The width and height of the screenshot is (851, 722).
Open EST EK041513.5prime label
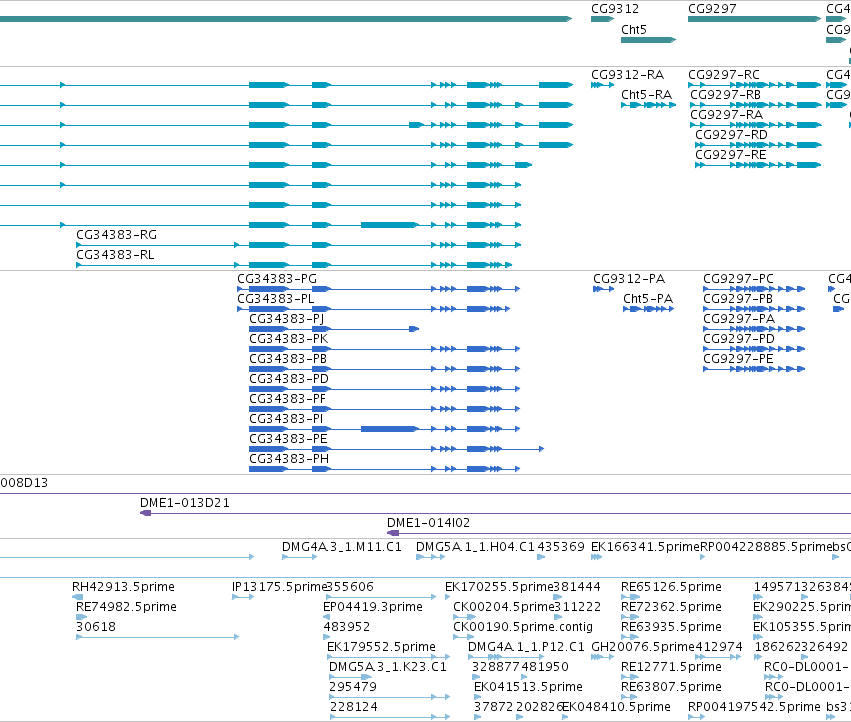click(x=529, y=687)
